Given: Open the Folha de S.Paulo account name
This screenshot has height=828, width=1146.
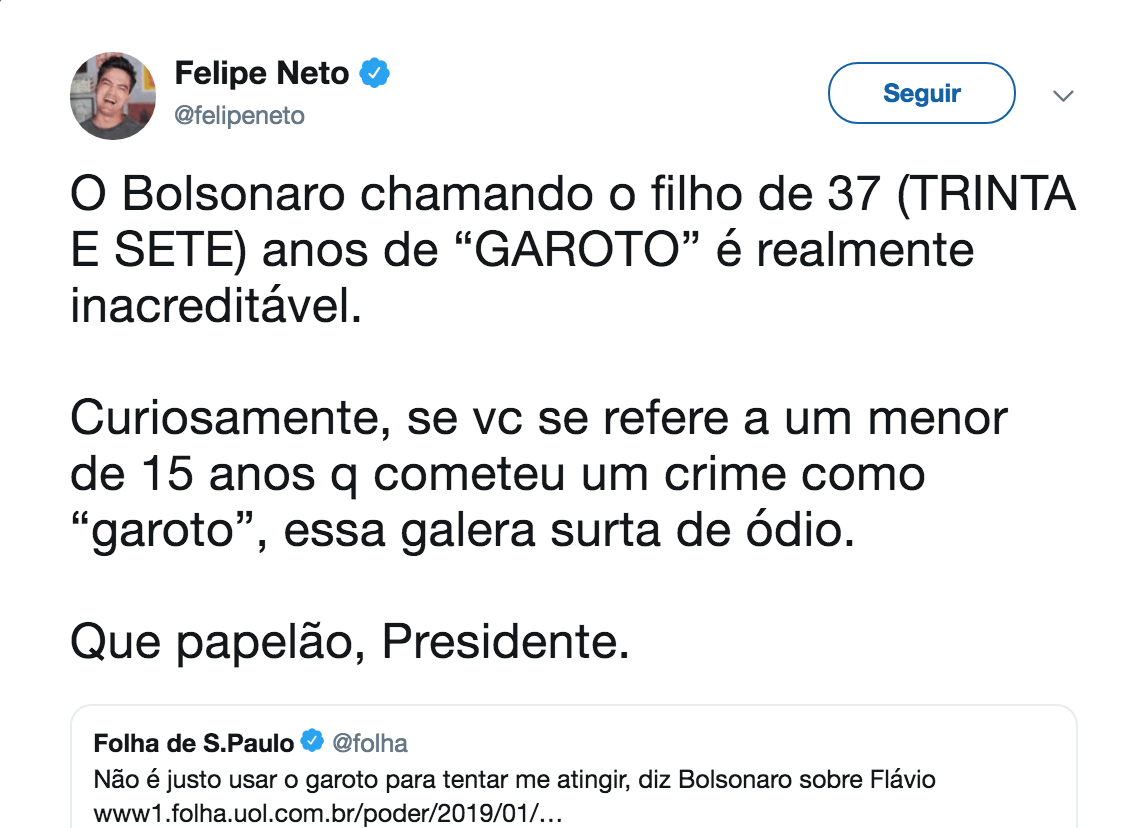Looking at the screenshot, I should coord(193,743).
